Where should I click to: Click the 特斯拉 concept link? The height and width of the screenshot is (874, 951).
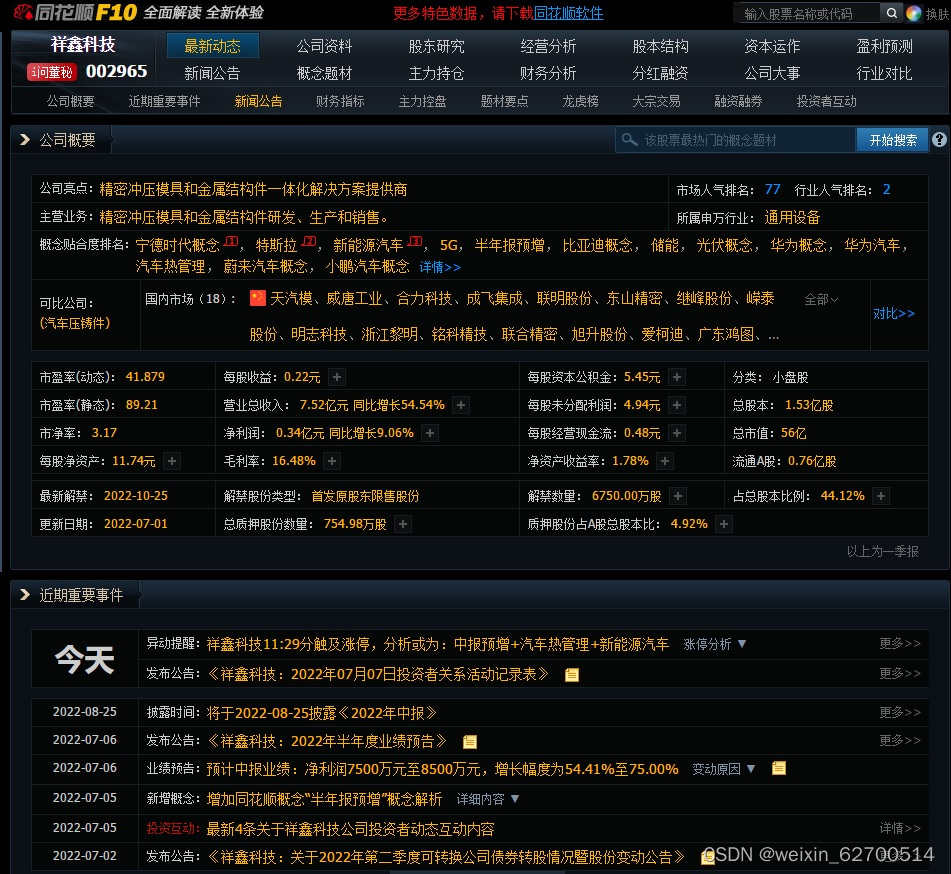(277, 245)
